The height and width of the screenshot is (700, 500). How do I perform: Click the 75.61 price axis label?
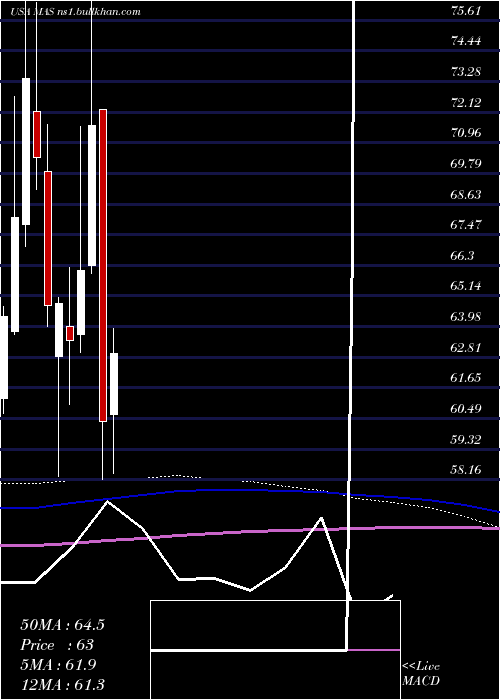466,11
